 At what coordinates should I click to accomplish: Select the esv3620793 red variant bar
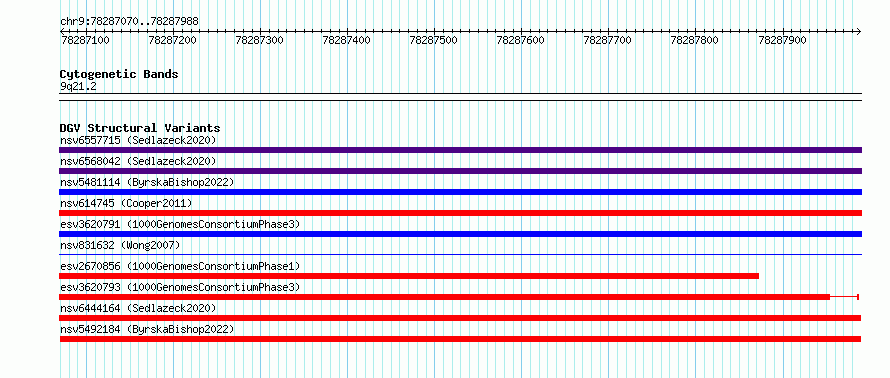tap(444, 297)
